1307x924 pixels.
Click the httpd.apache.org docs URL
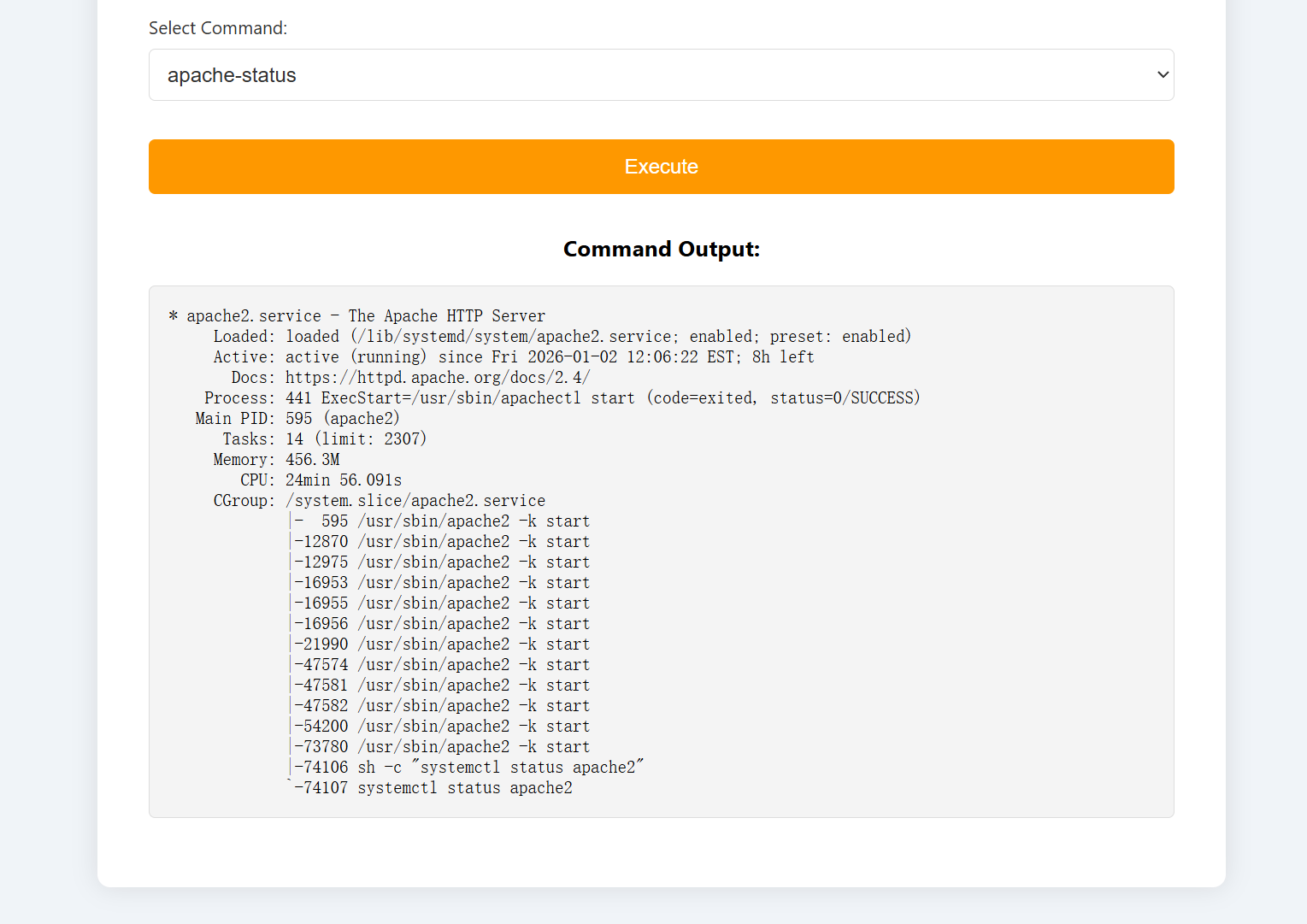pos(438,378)
